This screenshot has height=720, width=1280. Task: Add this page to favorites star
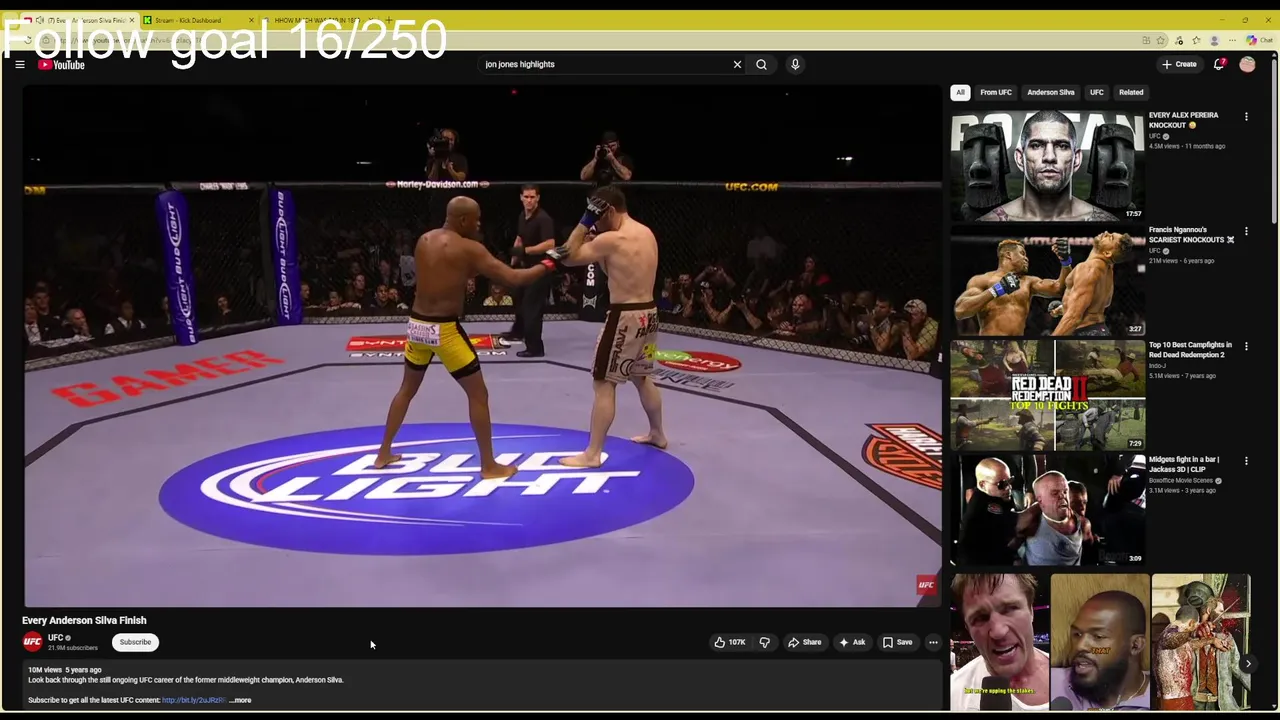(x=1161, y=40)
